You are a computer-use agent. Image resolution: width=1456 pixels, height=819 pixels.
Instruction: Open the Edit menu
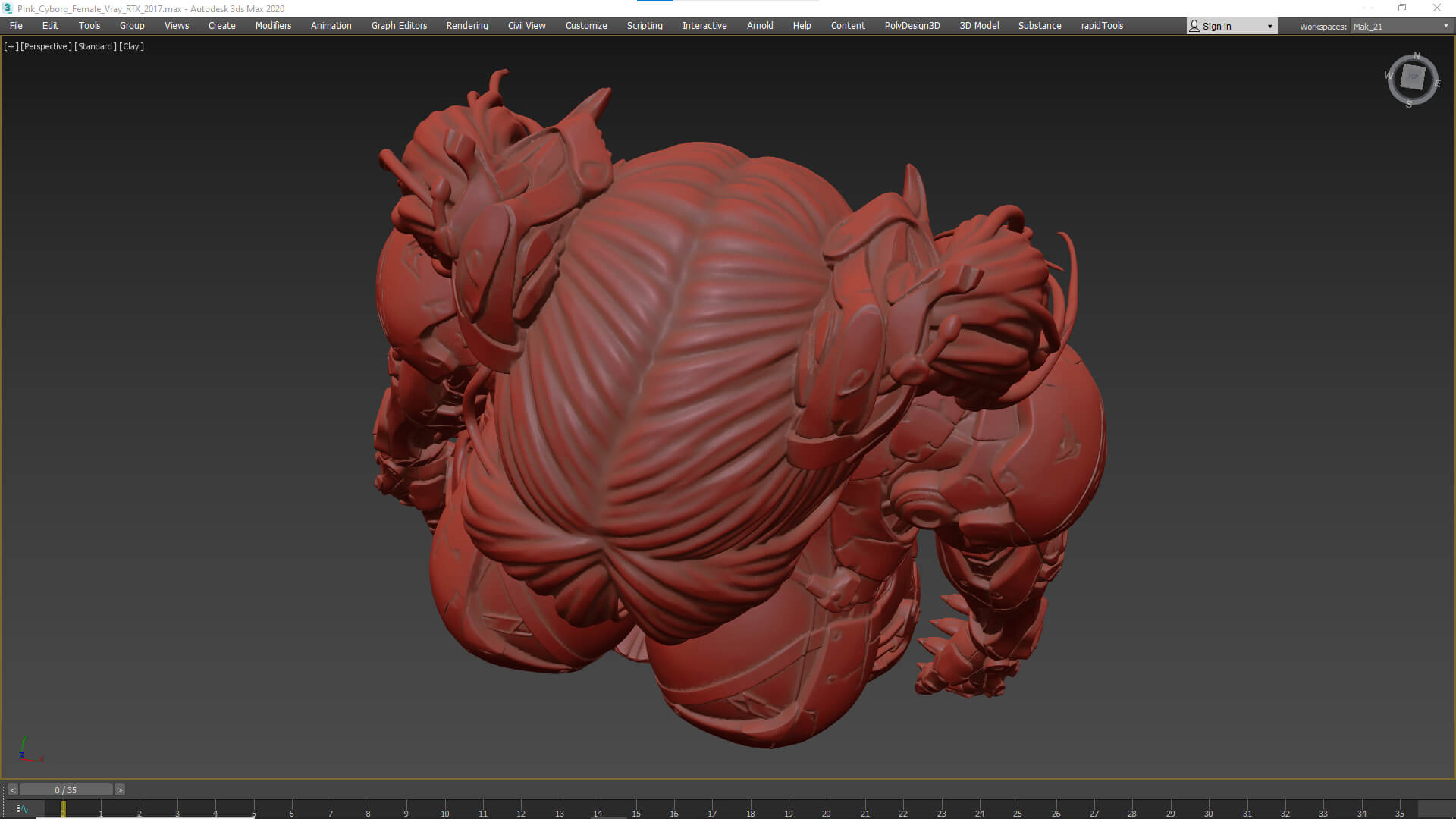[x=50, y=26]
